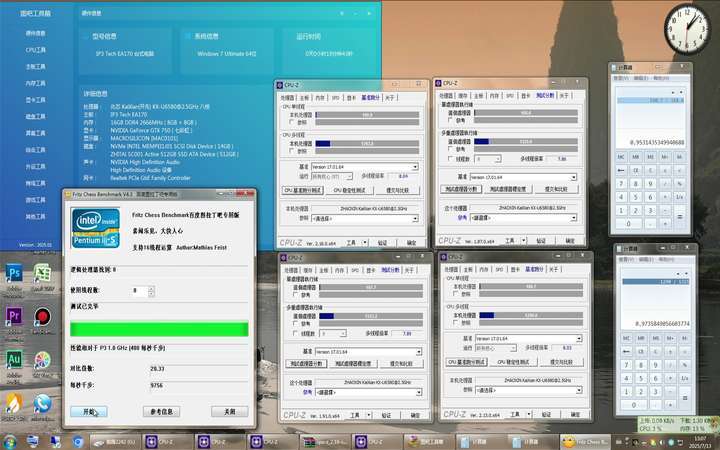Toggle multi-processor 参考 checkbox in CPU-Z 1.87.0
The width and height of the screenshot is (720, 450).
(451, 149)
